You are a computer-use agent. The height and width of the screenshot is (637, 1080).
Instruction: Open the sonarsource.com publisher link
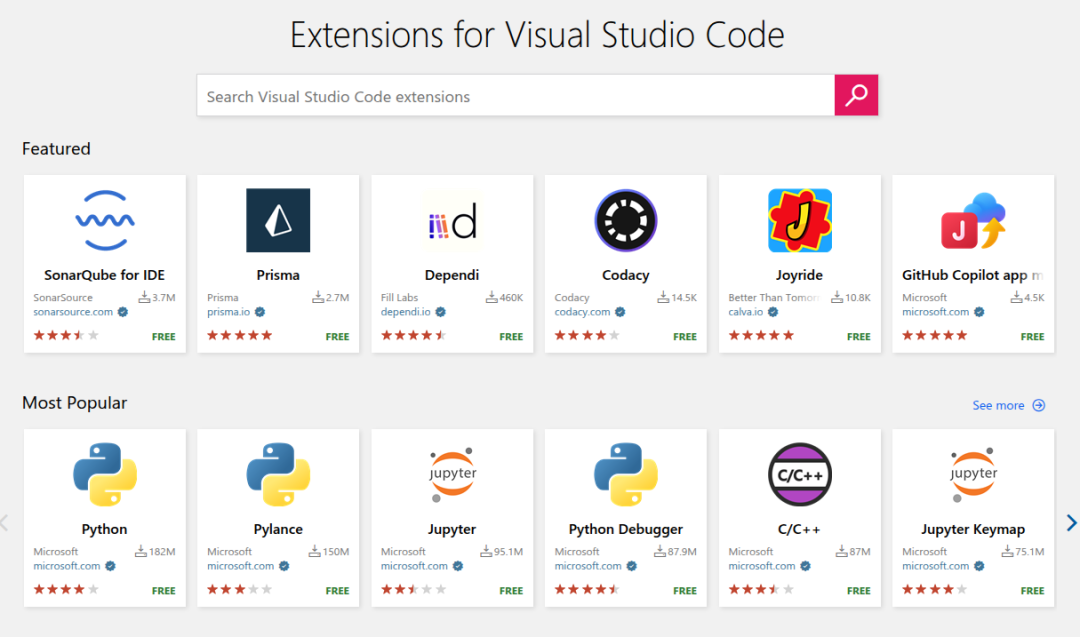73,312
